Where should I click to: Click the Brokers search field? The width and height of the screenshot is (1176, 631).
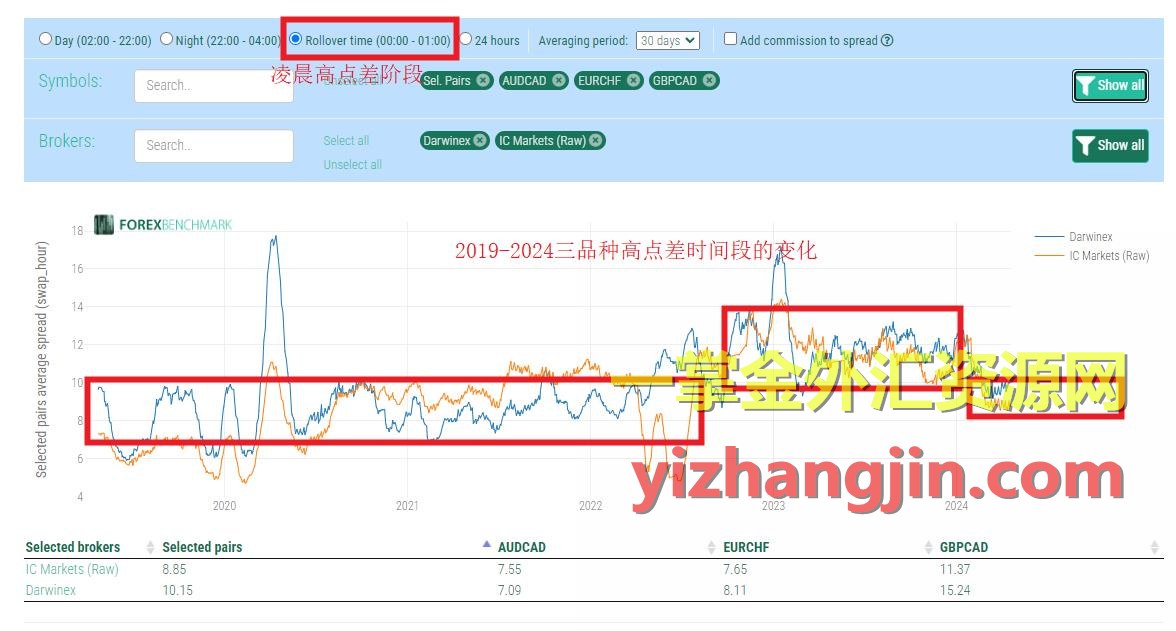pyautogui.click(x=214, y=146)
